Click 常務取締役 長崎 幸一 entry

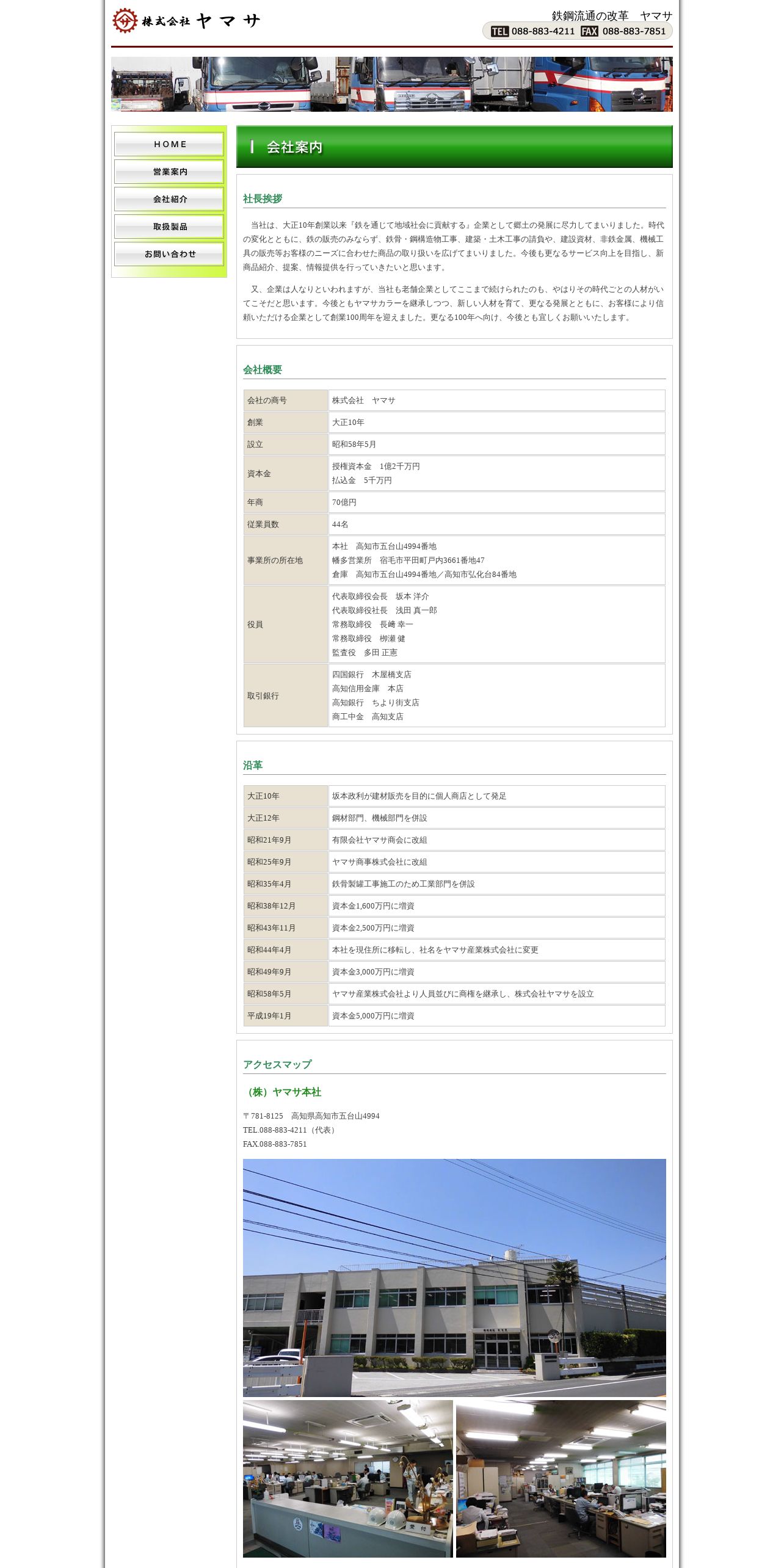(372, 625)
